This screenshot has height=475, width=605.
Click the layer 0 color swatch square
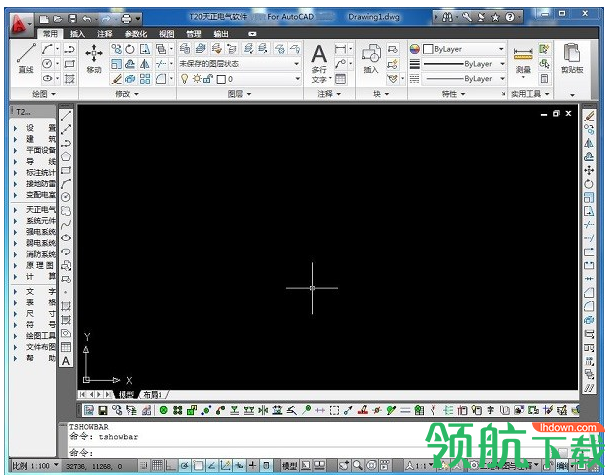pos(221,79)
